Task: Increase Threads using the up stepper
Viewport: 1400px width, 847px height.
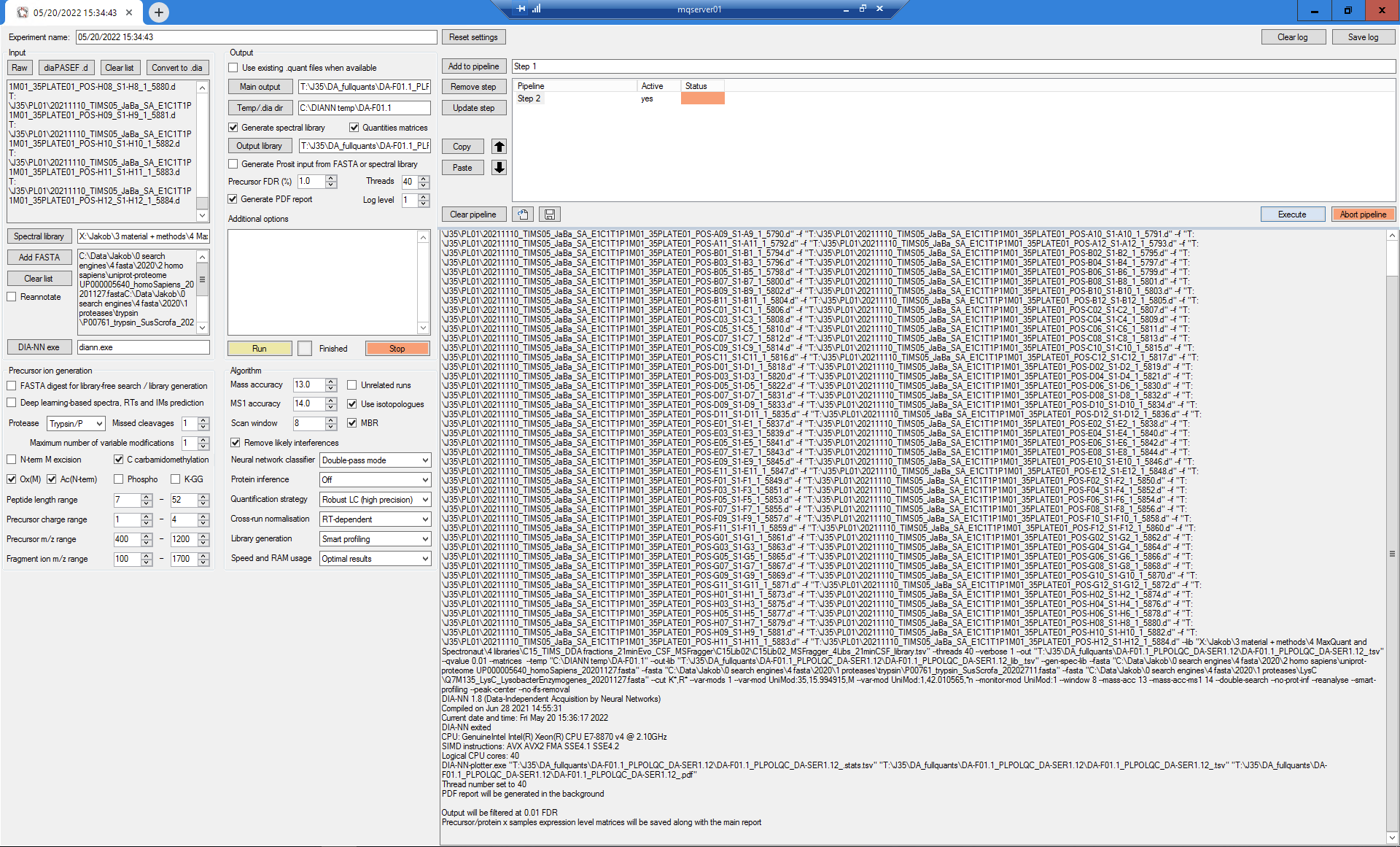Action: [x=424, y=178]
